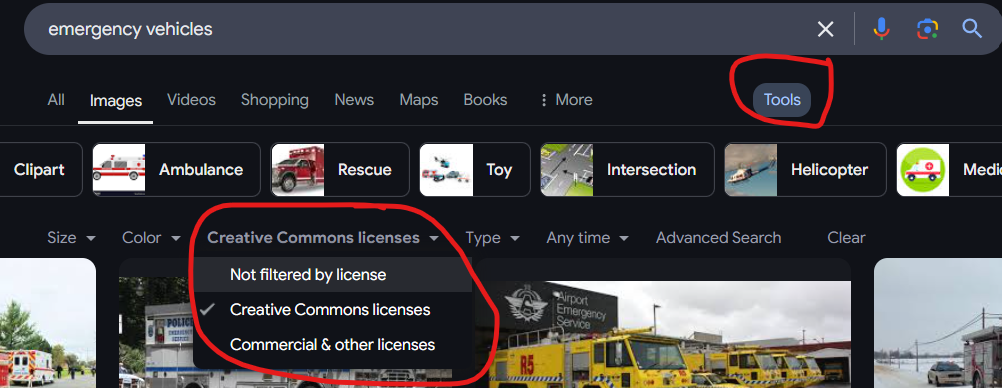Refine search with the Intersection chip
This screenshot has width=1002, height=388.
[x=627, y=169]
